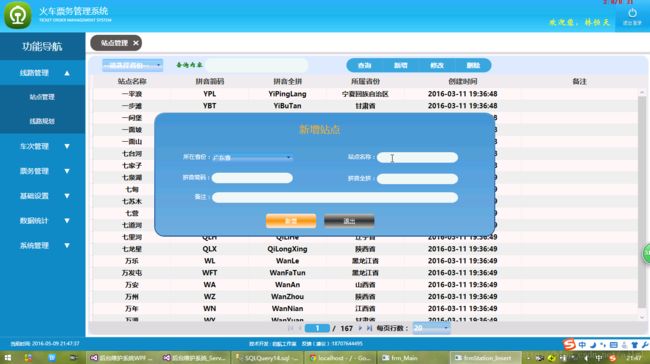Viewport: 650px width, 364px height.
Task: Switch to the frmStation_Insert taskbar window
Action: (485, 357)
